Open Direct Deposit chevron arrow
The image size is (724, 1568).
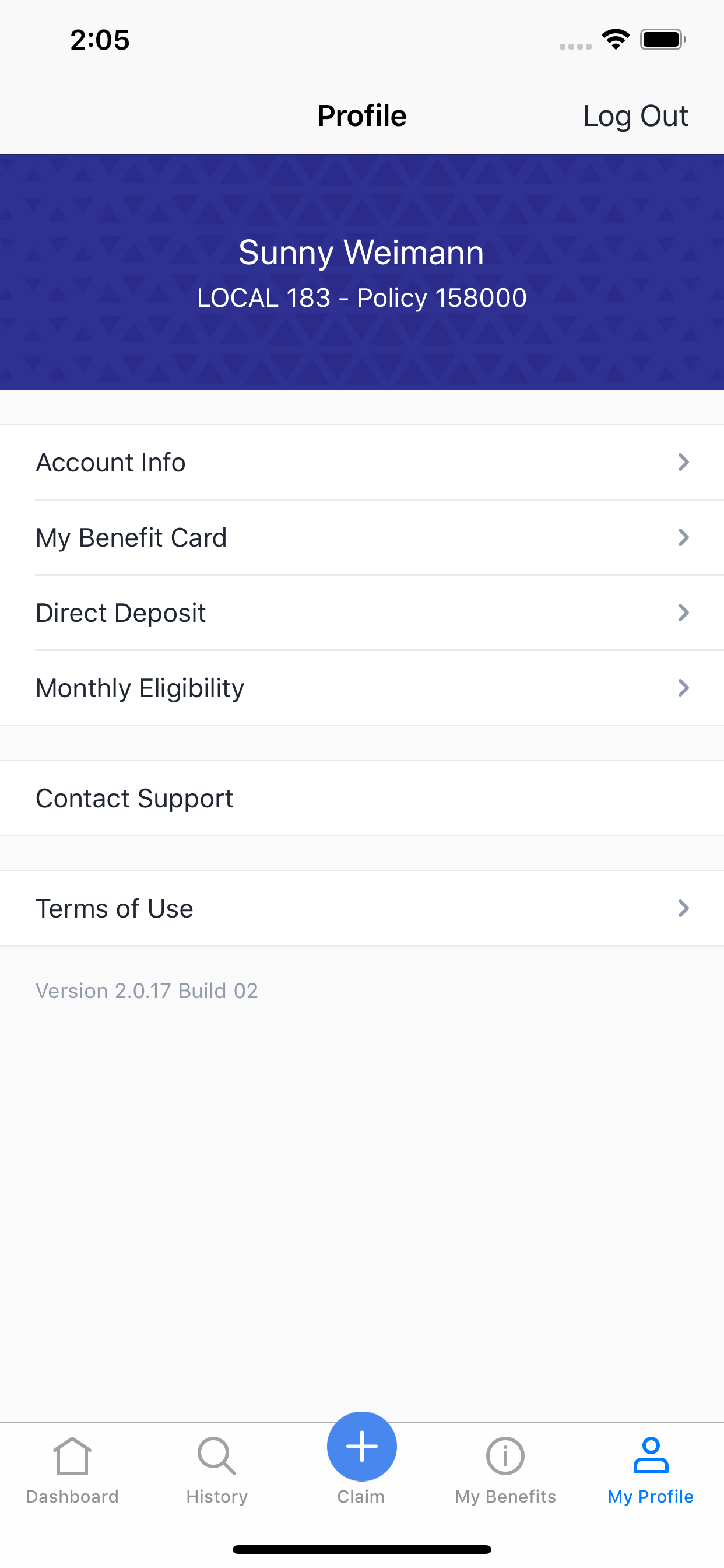coord(683,612)
